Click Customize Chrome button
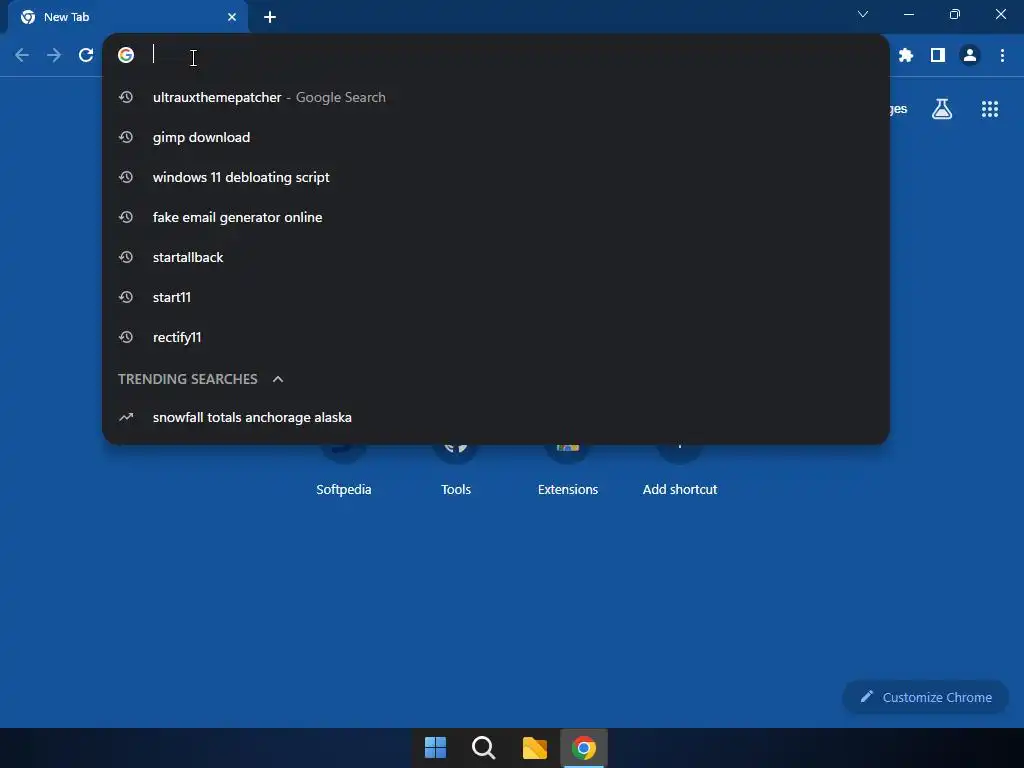Viewport: 1024px width, 768px height. 925,697
